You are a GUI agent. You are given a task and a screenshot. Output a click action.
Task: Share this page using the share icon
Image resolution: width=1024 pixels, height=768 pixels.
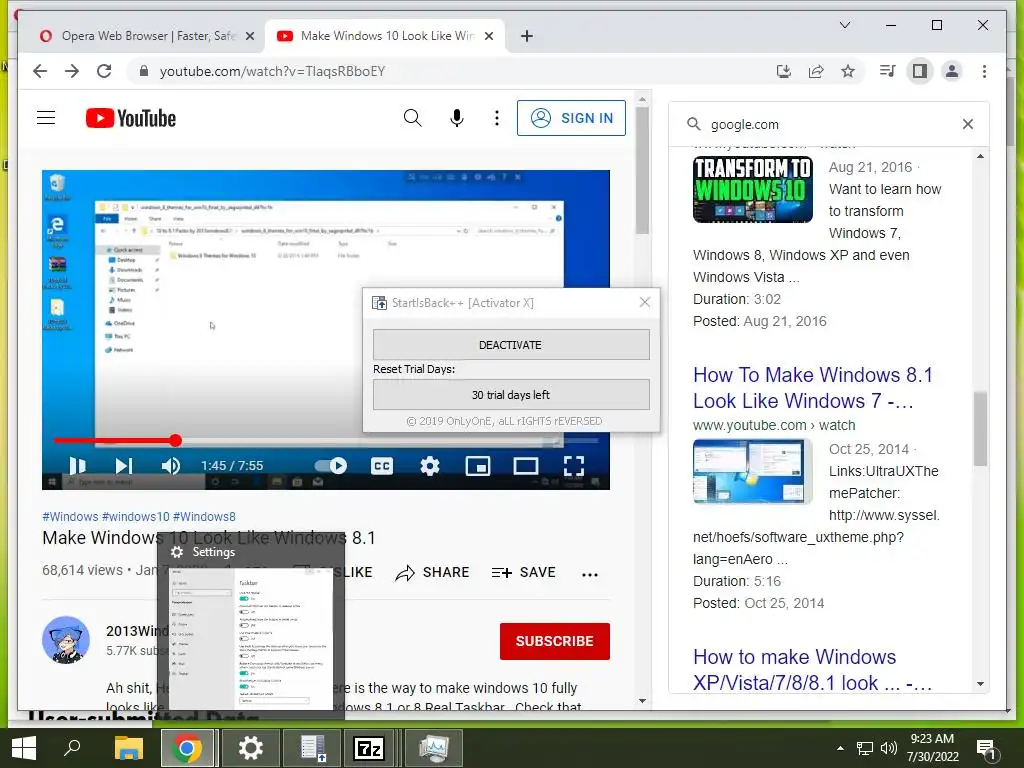(816, 71)
